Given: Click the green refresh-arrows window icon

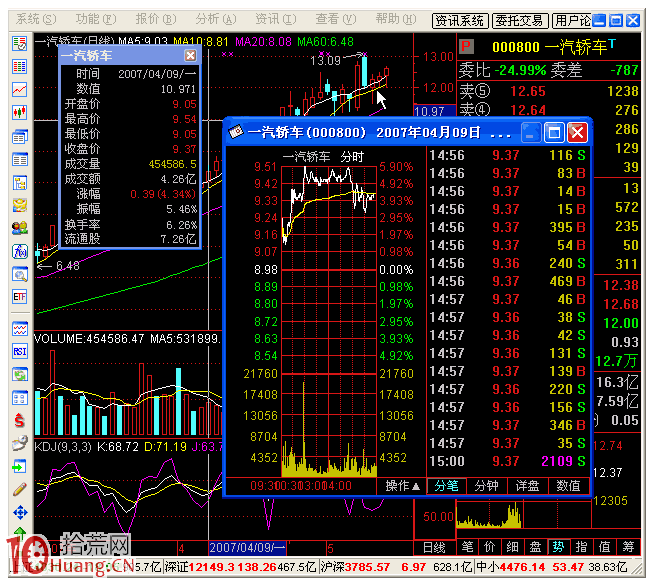Looking at the screenshot, I should tap(20, 375).
